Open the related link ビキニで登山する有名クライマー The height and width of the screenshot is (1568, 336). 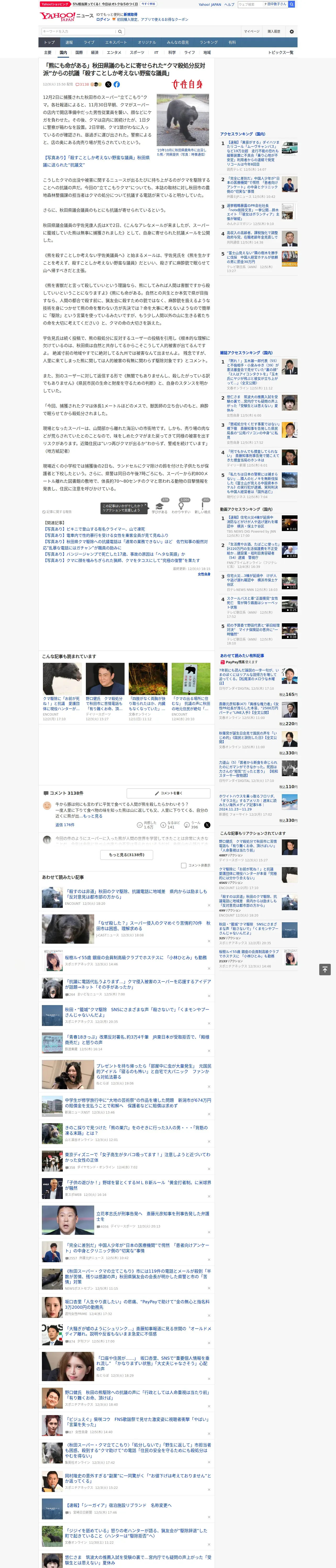click(x=94, y=529)
